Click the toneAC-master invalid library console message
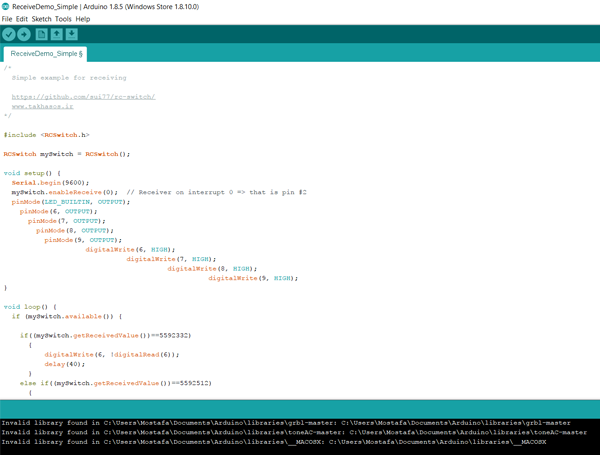The image size is (600, 455). tap(290, 432)
